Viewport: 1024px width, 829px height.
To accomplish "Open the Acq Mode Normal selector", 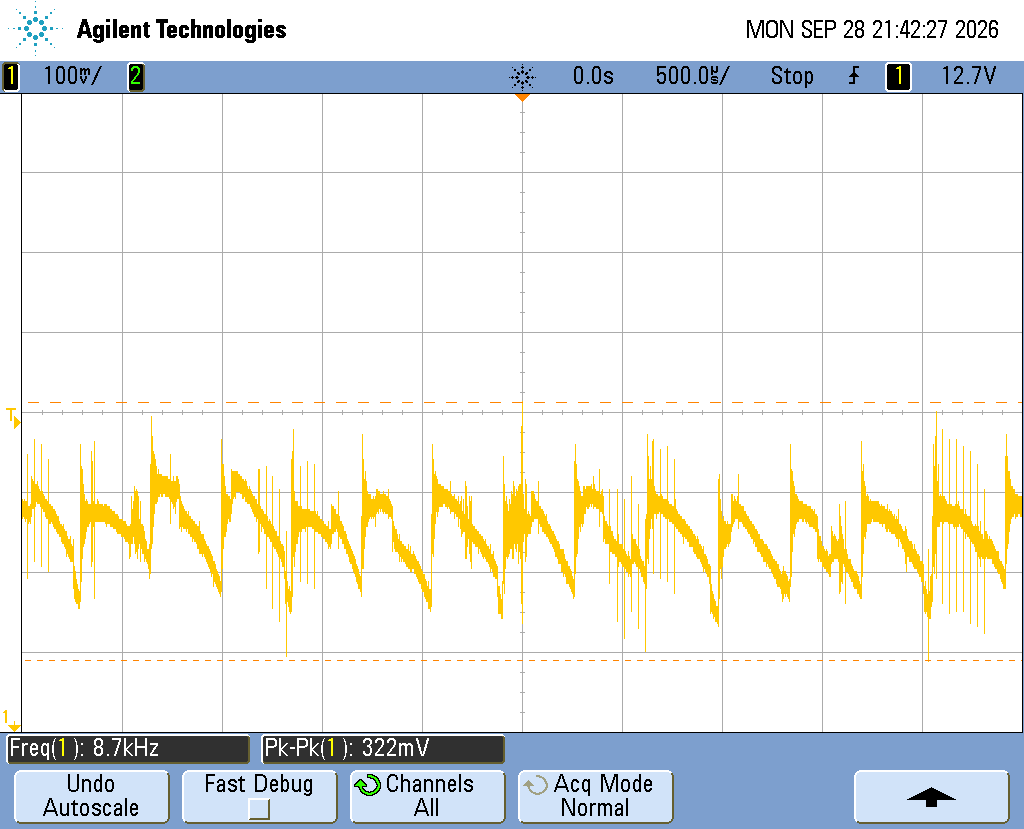I will tap(596, 796).
